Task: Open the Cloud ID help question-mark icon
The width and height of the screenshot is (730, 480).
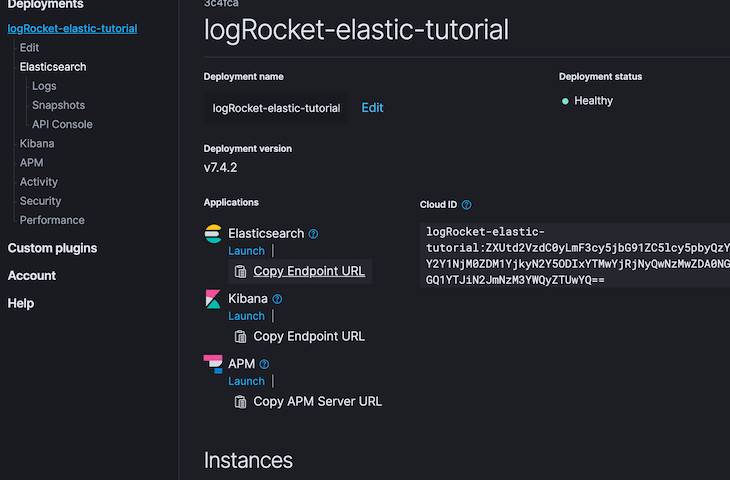Action: [x=466, y=205]
